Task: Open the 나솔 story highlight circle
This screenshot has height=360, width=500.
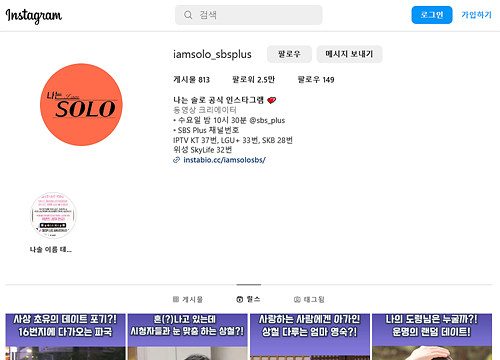Action: coord(53,215)
